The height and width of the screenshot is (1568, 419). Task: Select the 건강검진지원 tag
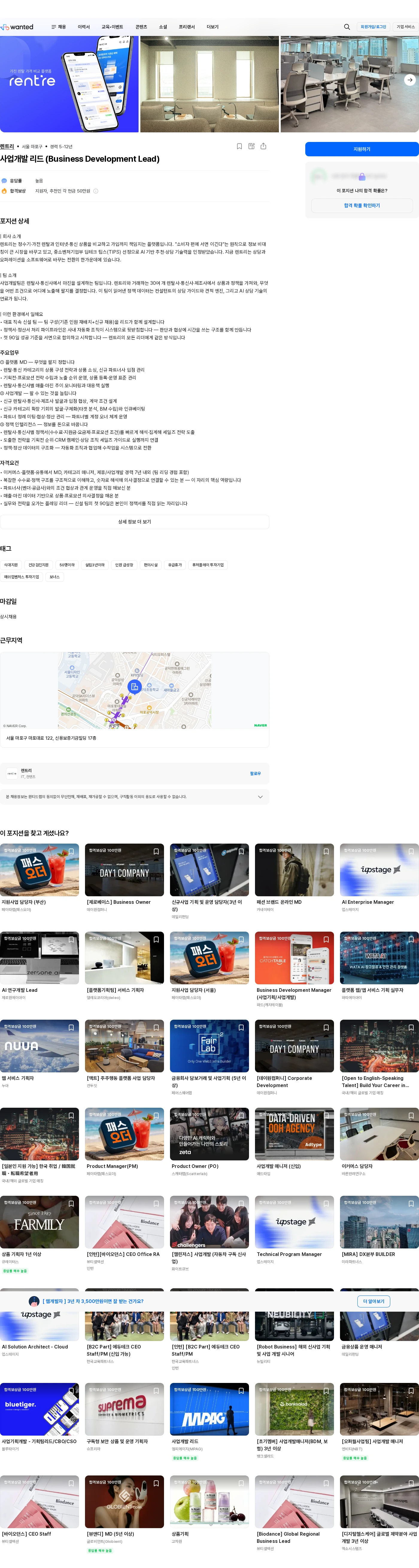38,565
